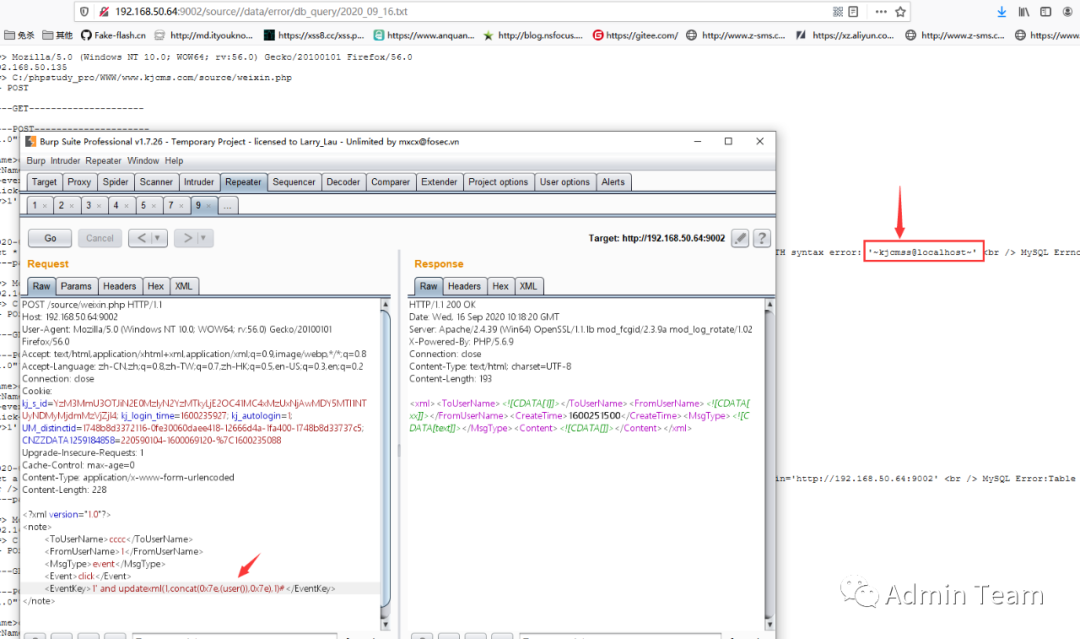The image size is (1080, 639).
Task: Open the Firefox account icon
Action: (x=1068, y=12)
